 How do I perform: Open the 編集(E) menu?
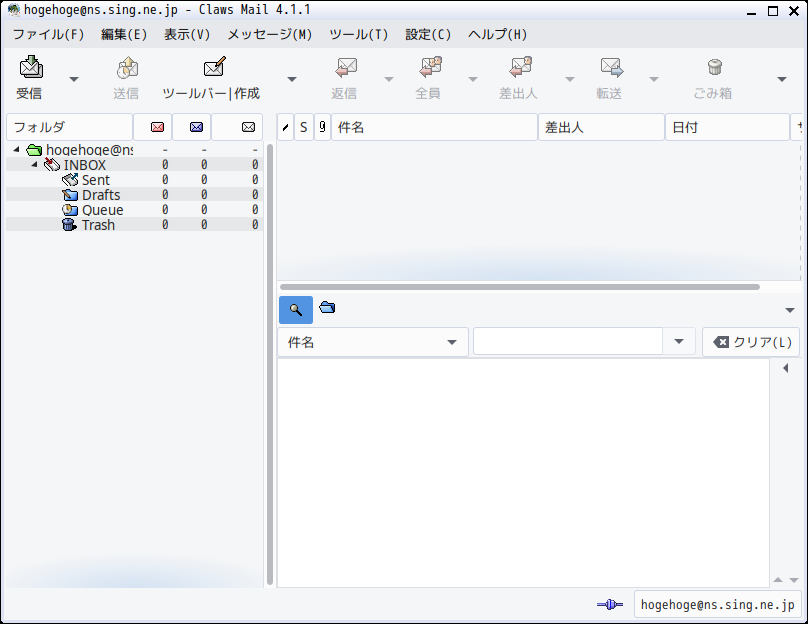click(124, 35)
